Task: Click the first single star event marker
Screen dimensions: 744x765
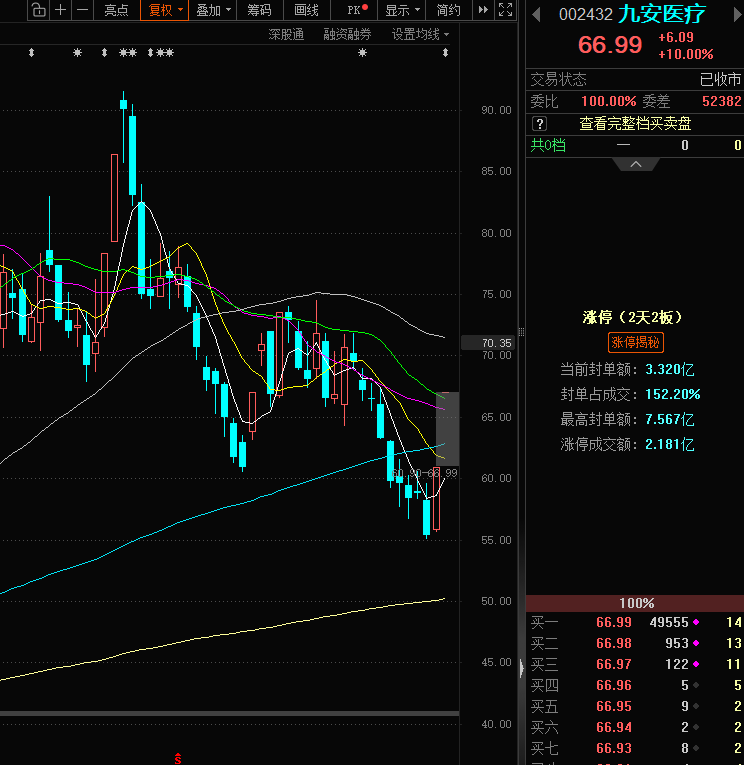Action: point(78,52)
